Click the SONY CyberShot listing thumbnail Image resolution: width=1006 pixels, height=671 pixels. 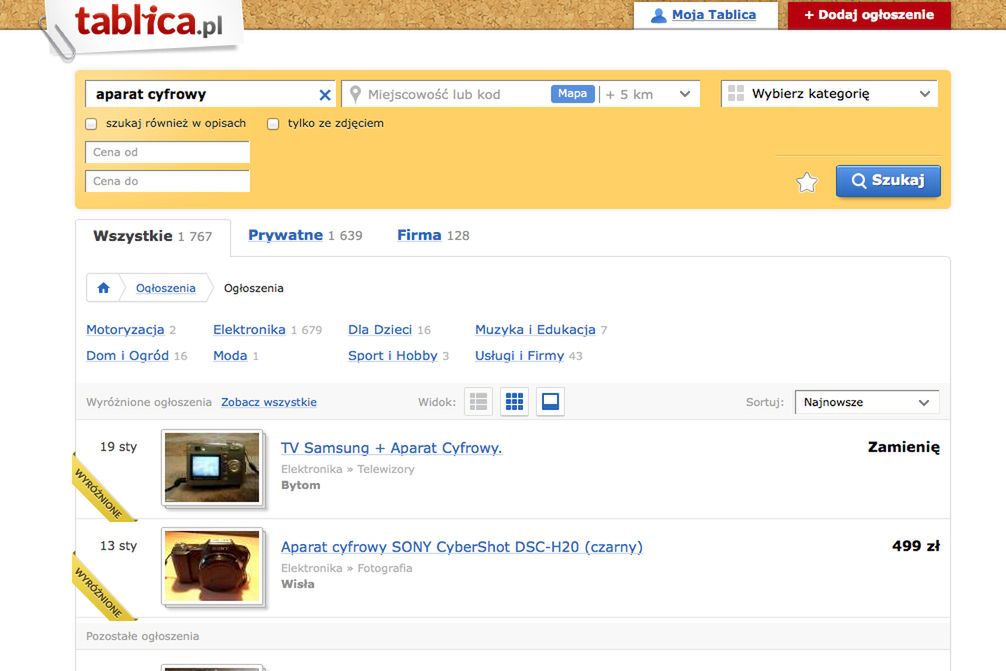click(212, 566)
